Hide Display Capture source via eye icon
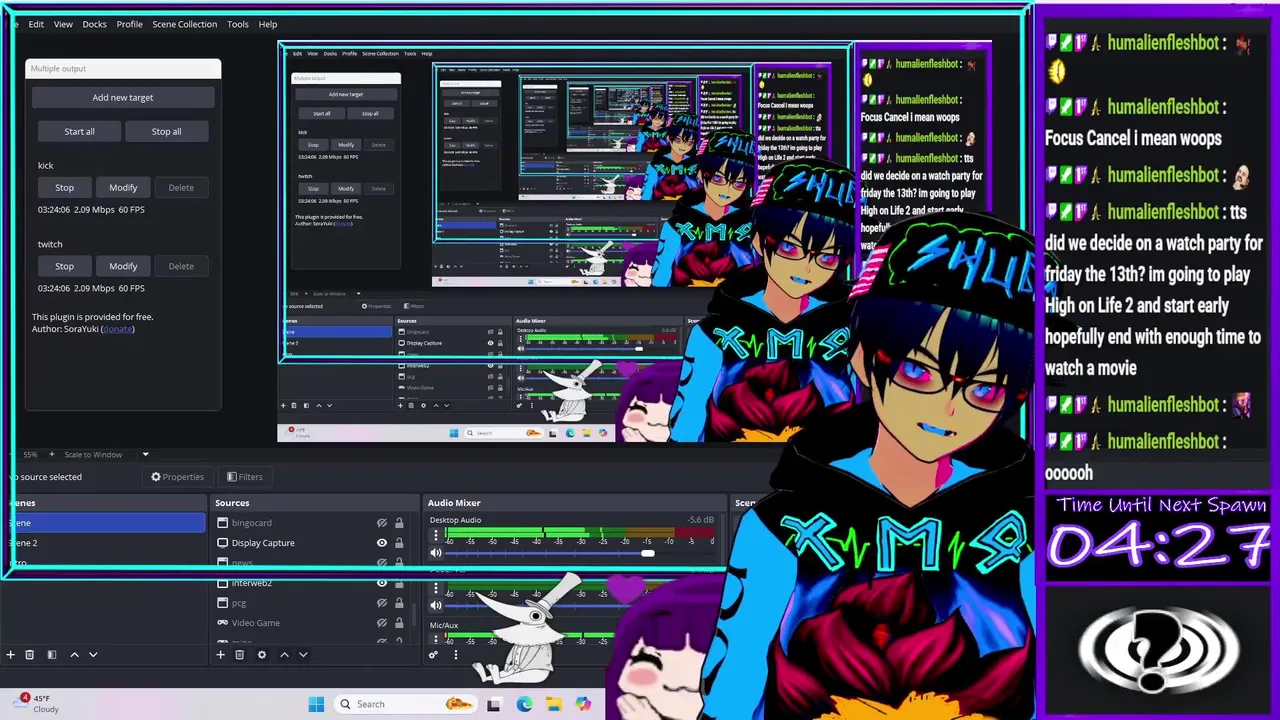Image resolution: width=1280 pixels, height=720 pixels. pyautogui.click(x=381, y=543)
